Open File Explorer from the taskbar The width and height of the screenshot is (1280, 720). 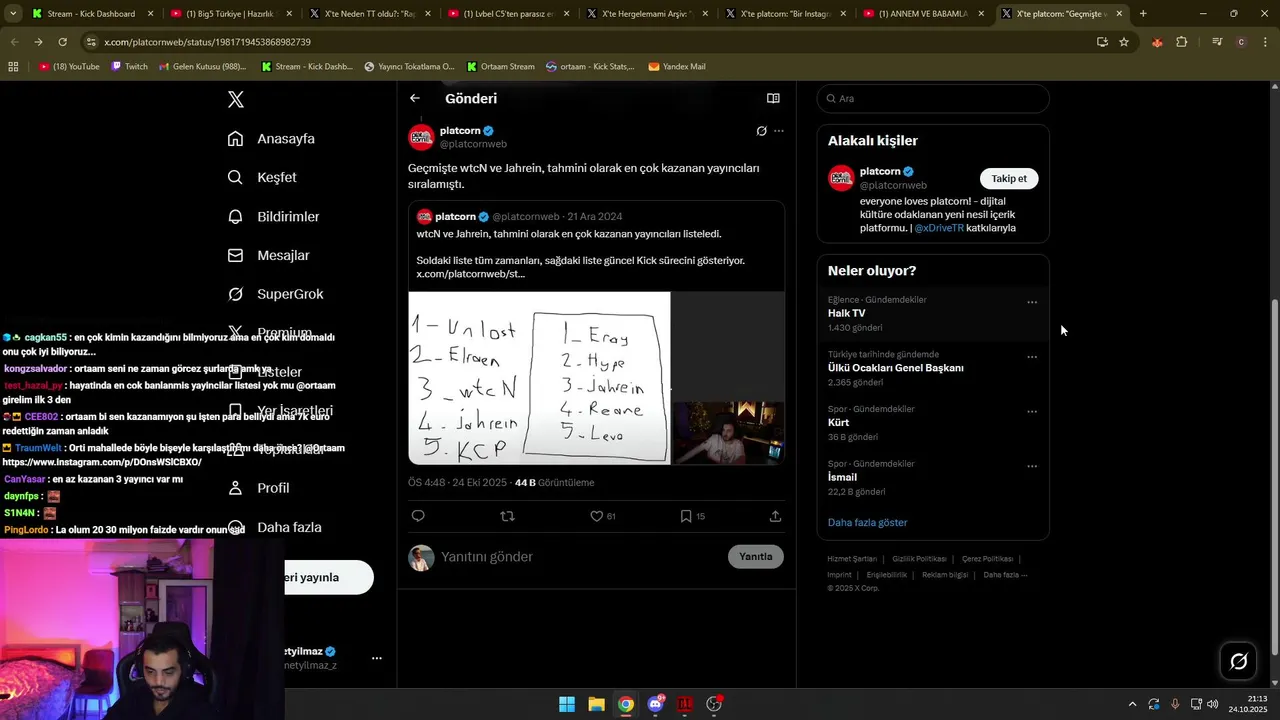596,704
